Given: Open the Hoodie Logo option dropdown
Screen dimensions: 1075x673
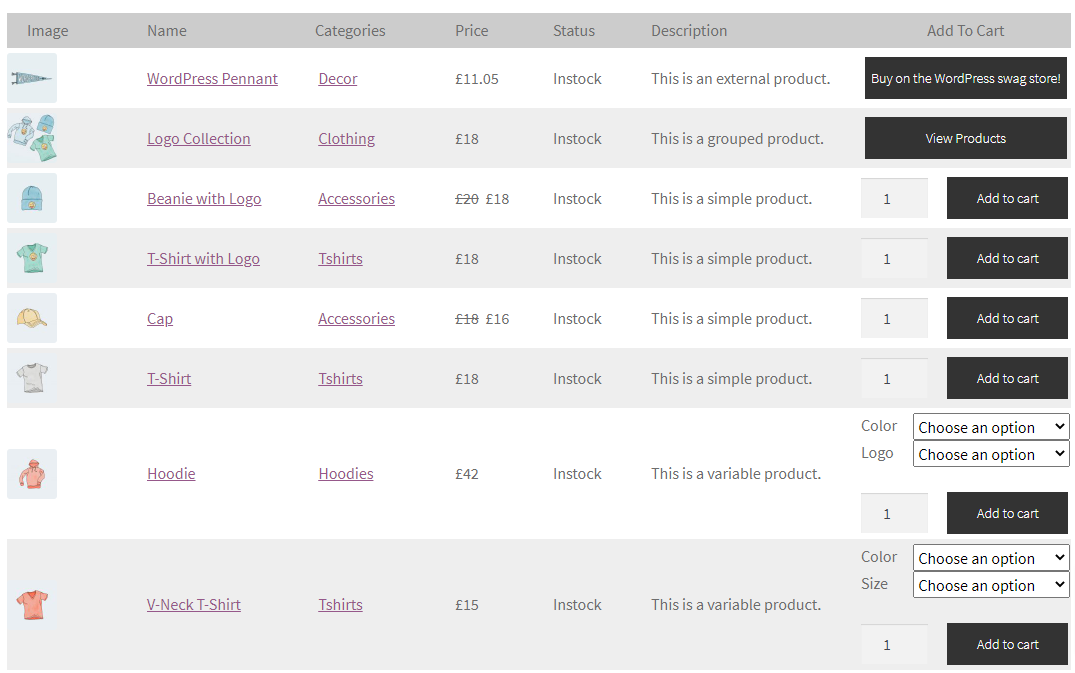Looking at the screenshot, I should click(x=991, y=454).
